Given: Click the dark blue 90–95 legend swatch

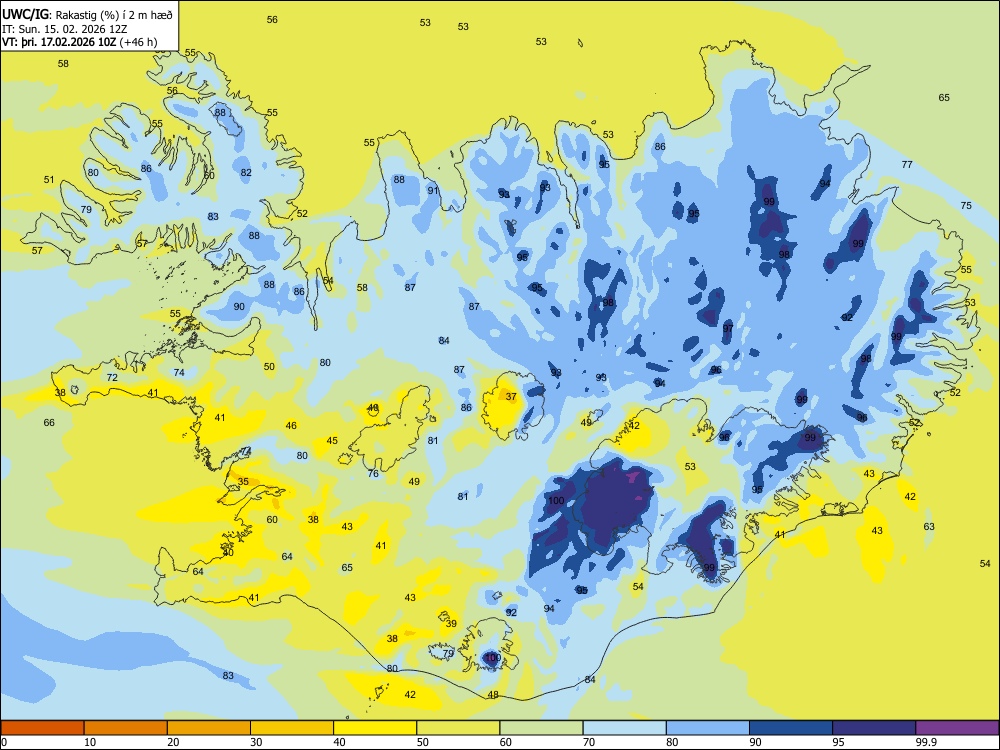Looking at the screenshot, I should click(x=791, y=728).
